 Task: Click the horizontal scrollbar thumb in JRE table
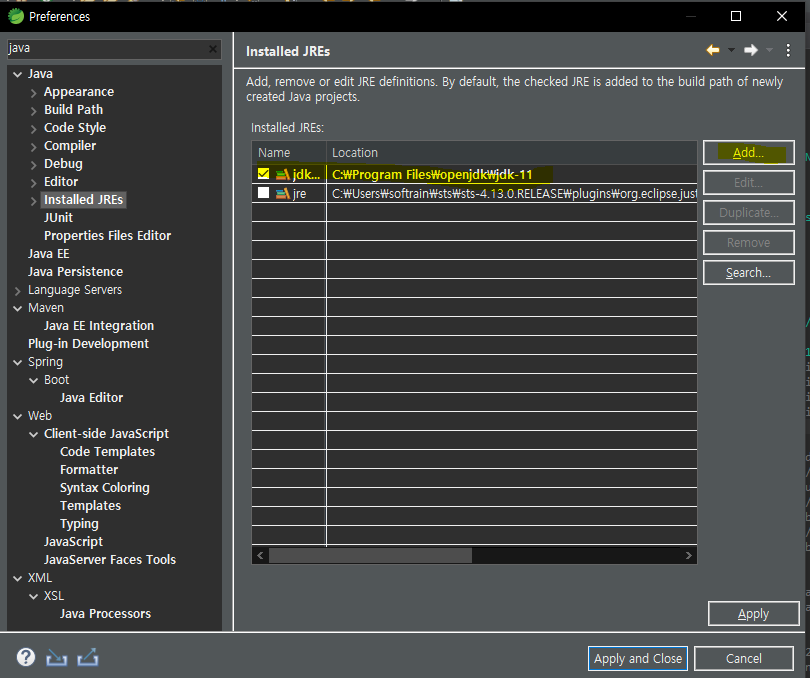pos(370,556)
